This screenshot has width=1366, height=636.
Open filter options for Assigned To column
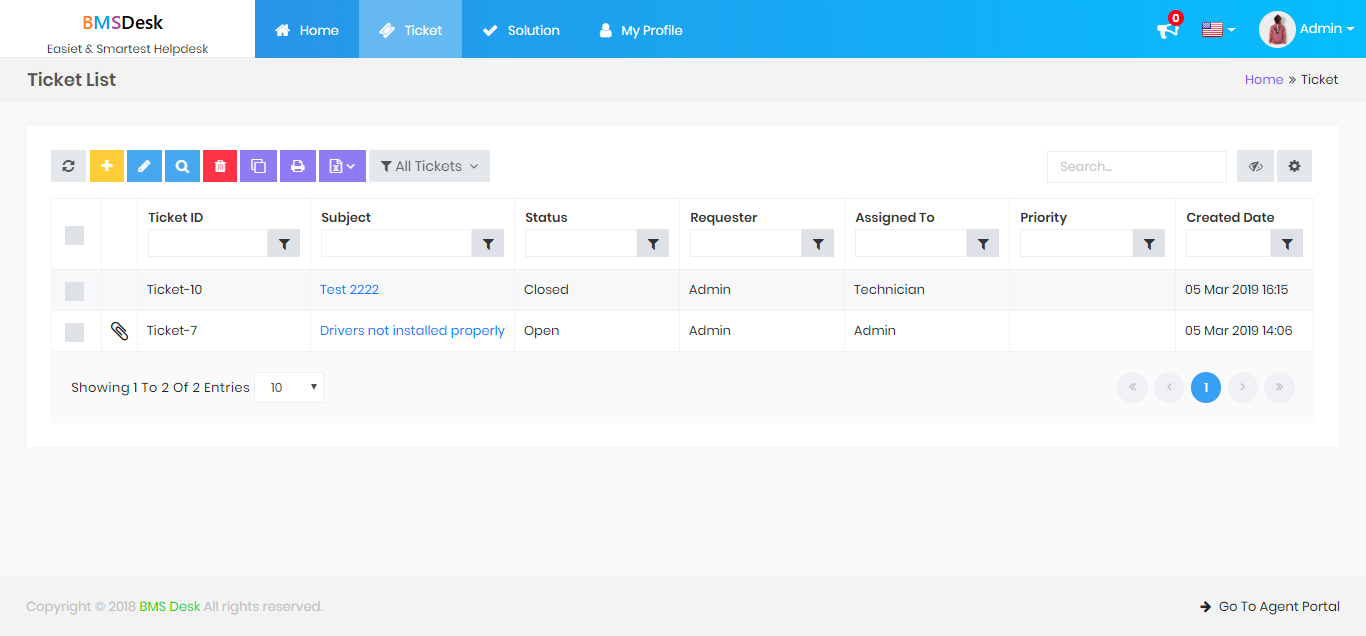983,243
